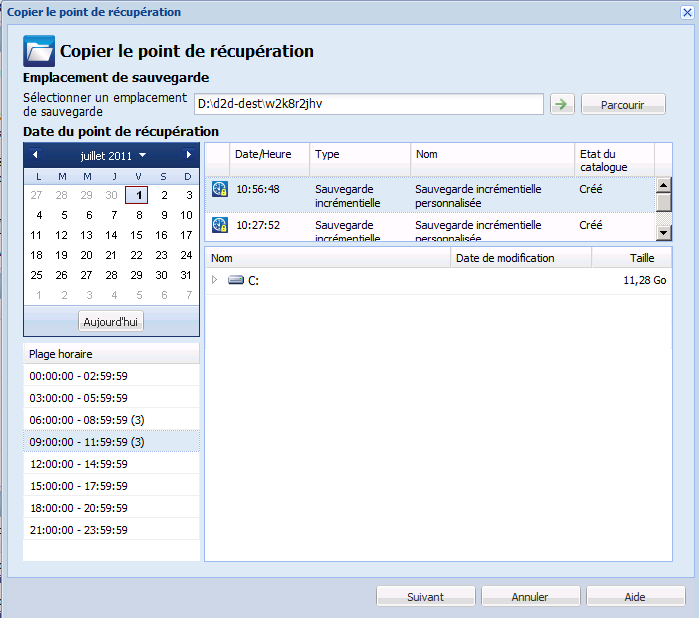This screenshot has width=699, height=618.
Task: Click the backup location path field
Action: (368, 104)
